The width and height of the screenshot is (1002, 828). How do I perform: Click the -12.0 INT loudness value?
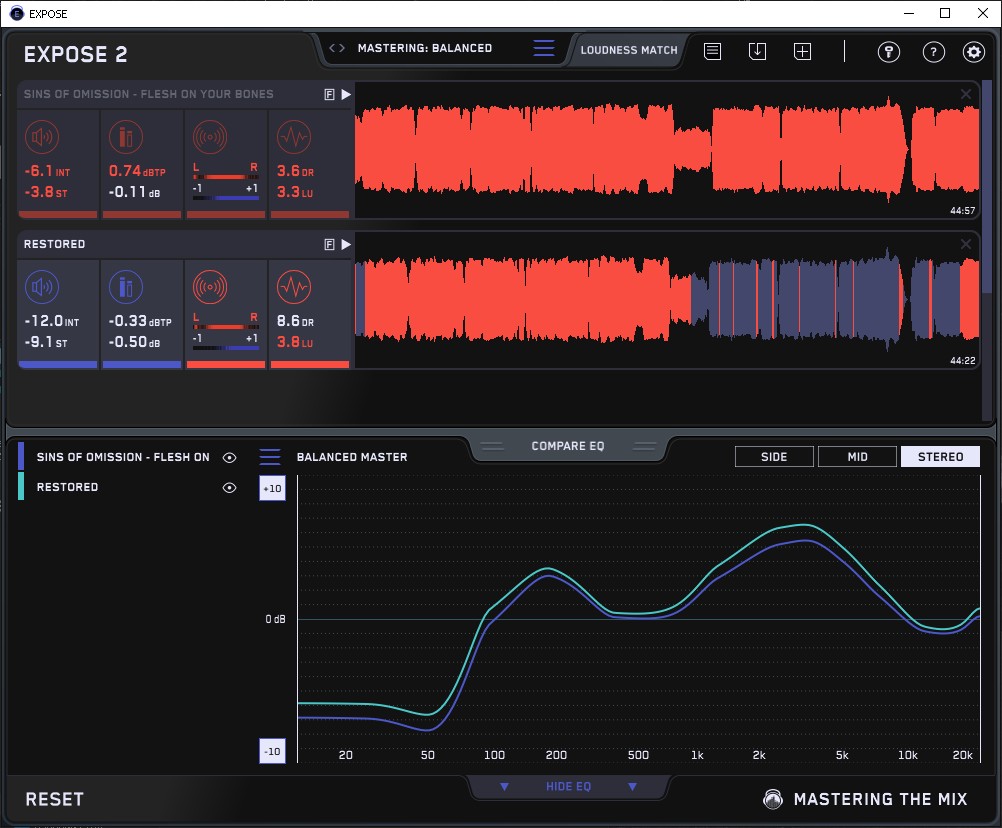(x=51, y=321)
